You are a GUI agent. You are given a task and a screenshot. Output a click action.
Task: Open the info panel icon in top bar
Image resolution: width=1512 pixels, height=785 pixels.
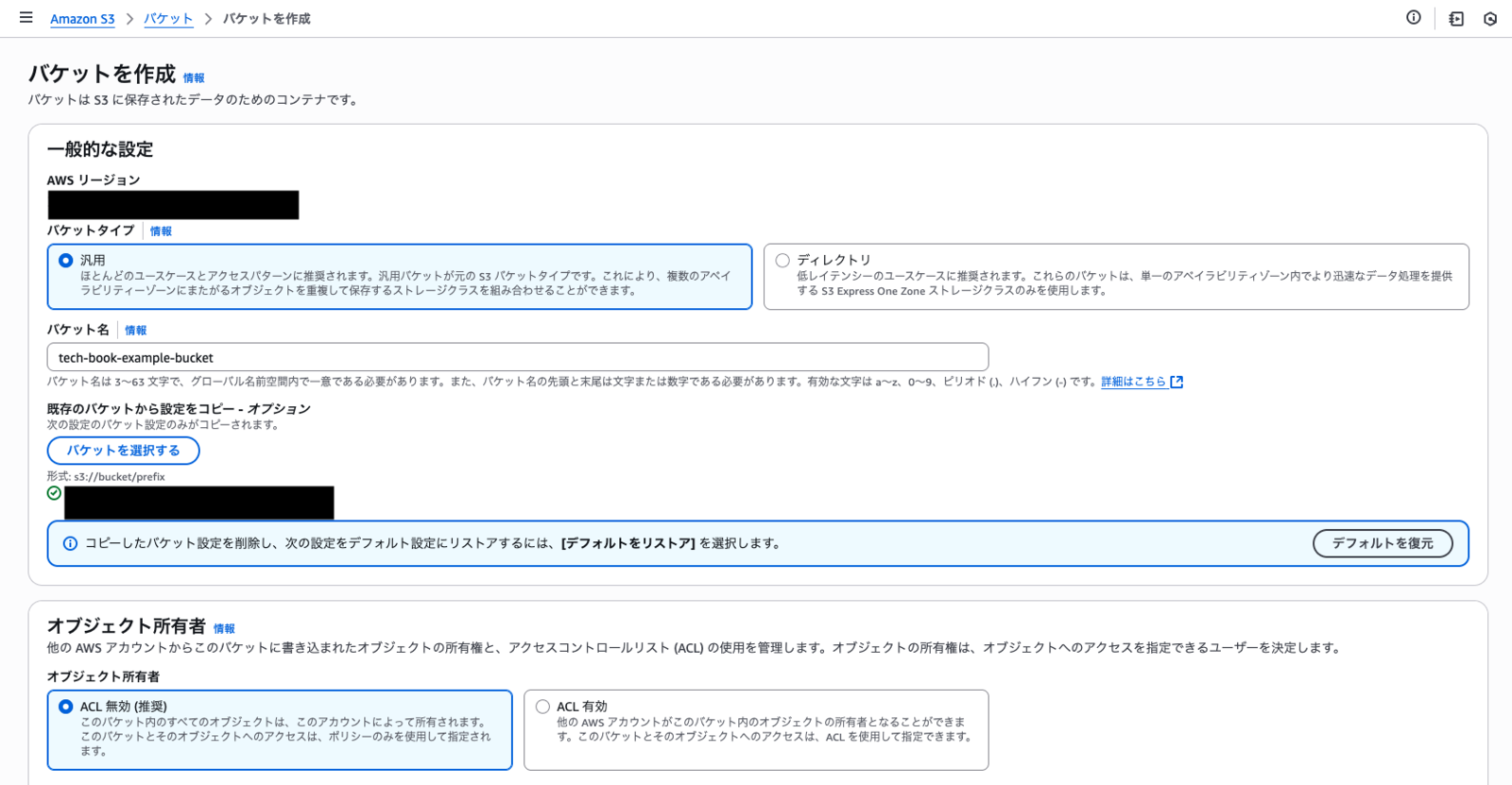tap(1414, 18)
